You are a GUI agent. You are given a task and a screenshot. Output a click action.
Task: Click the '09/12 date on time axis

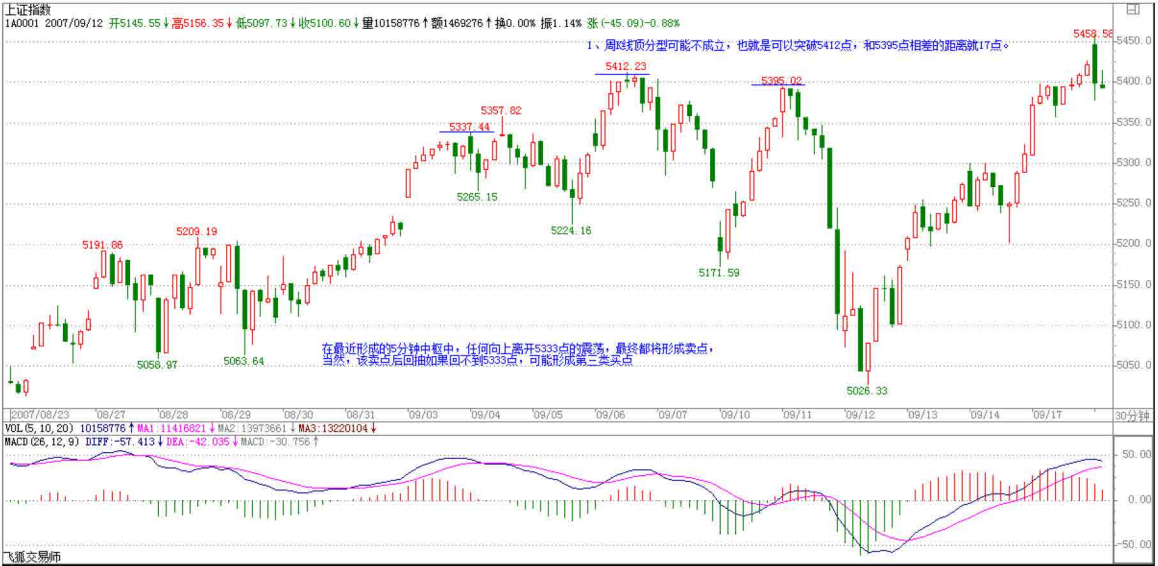(859, 414)
